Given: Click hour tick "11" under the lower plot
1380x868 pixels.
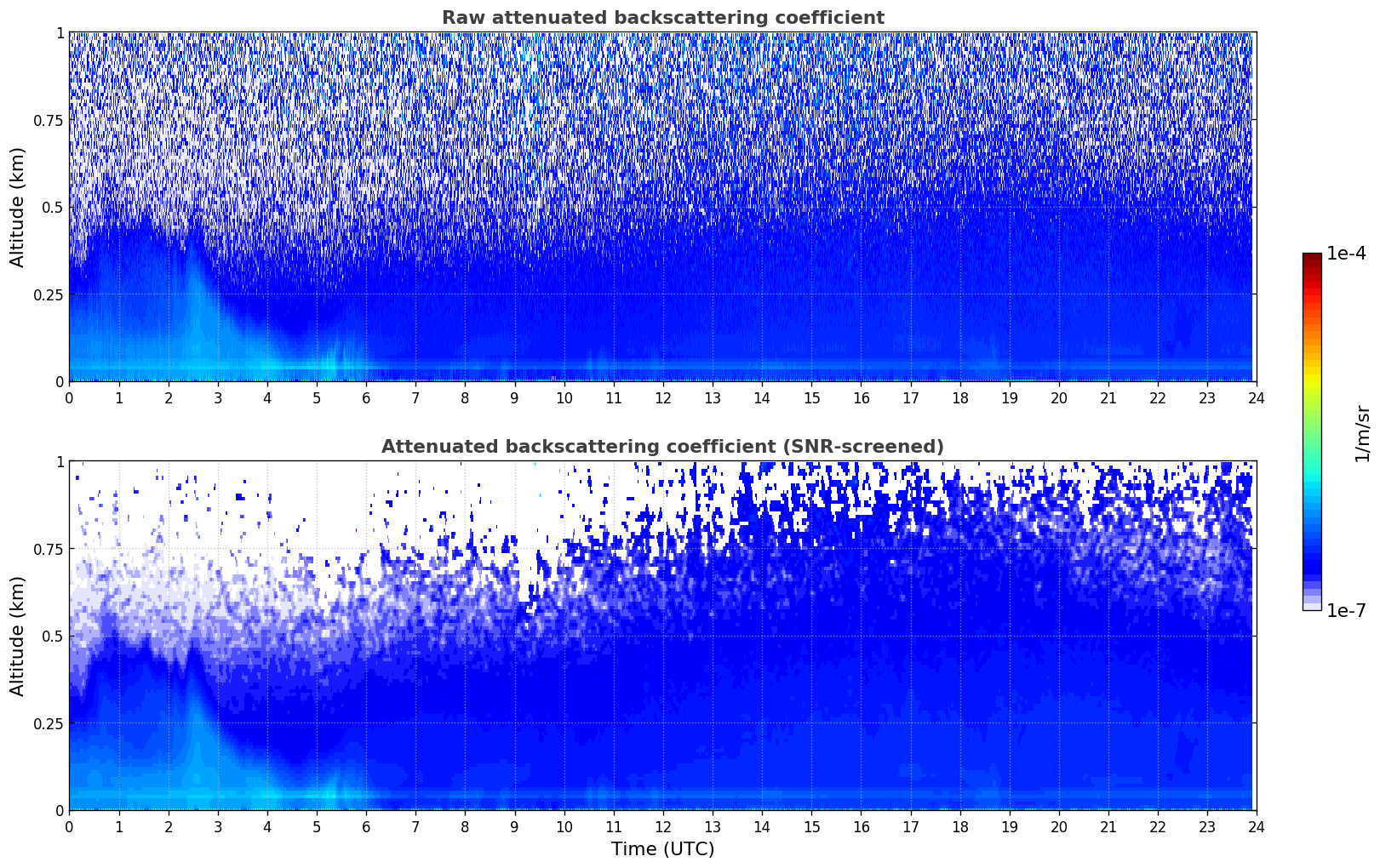Looking at the screenshot, I should click(x=614, y=826).
